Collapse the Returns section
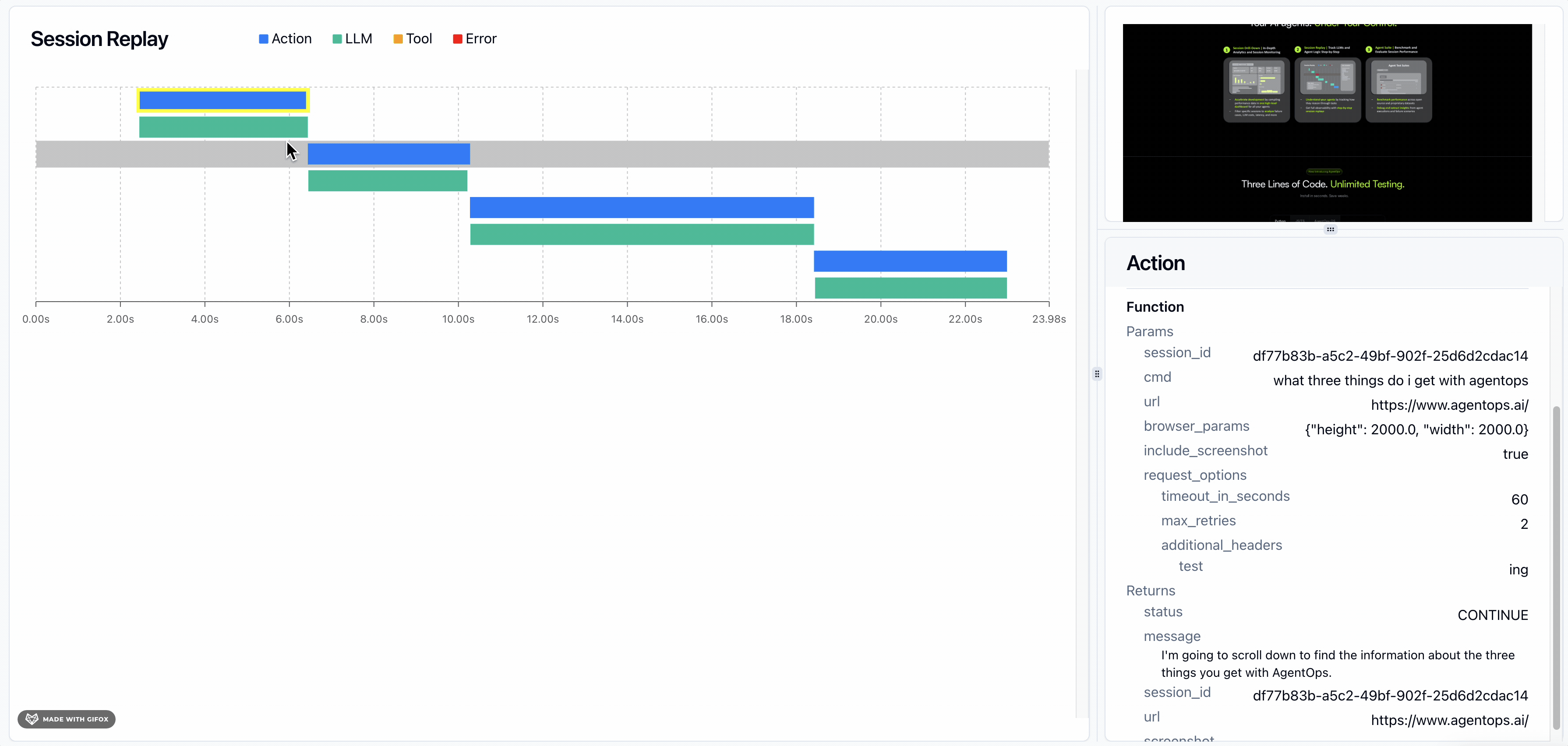The image size is (1568, 746). click(x=1151, y=591)
